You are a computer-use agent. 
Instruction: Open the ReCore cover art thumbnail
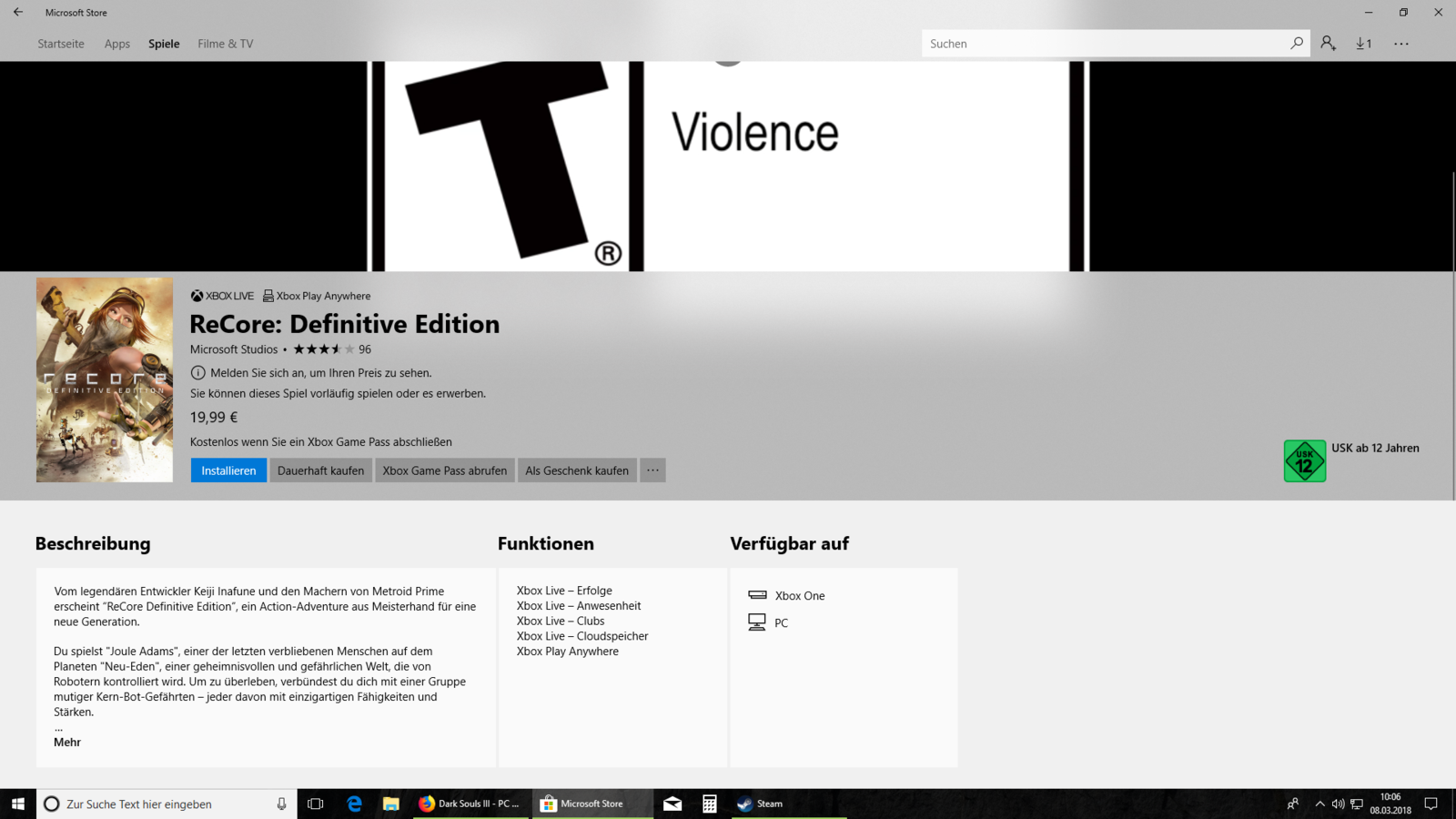tap(105, 379)
